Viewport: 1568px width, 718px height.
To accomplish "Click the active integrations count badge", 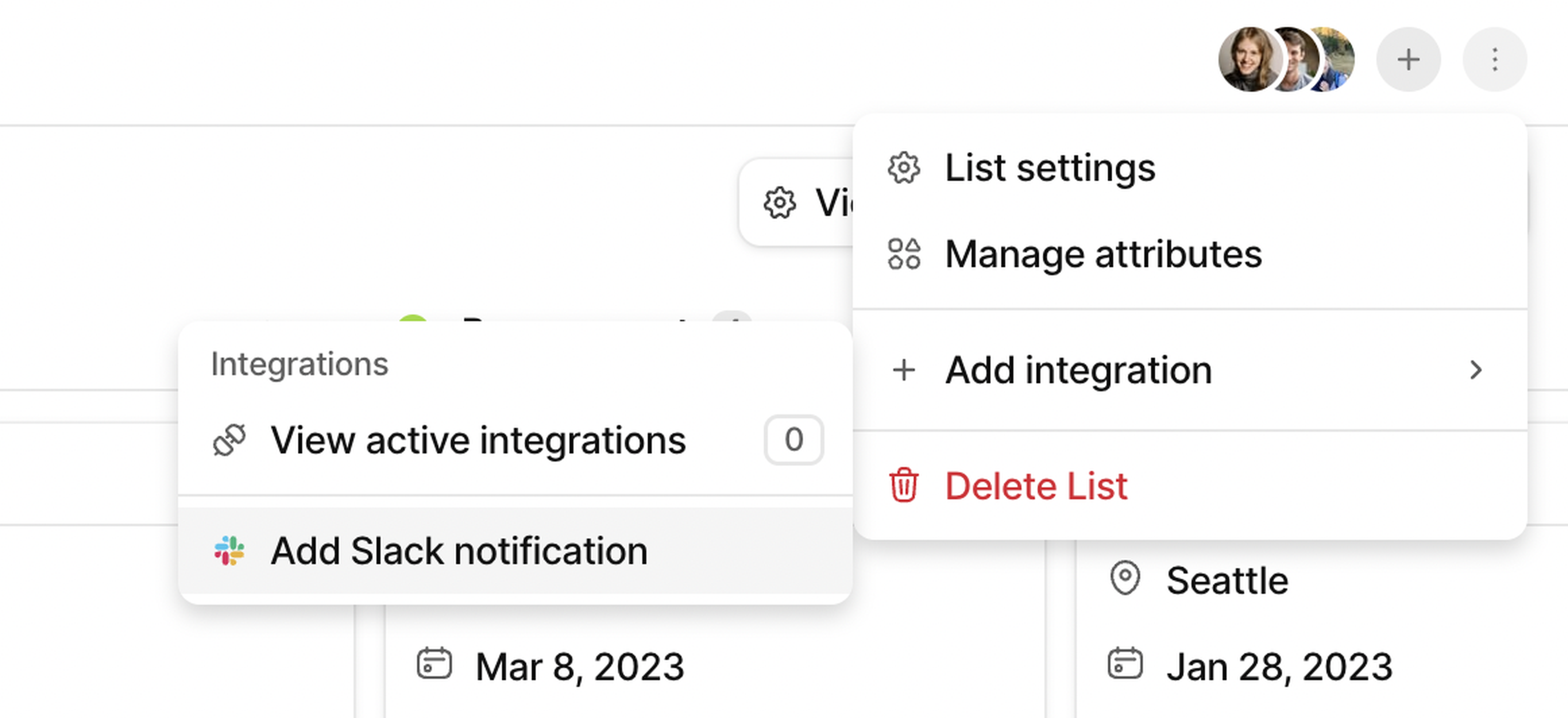I will tap(794, 440).
